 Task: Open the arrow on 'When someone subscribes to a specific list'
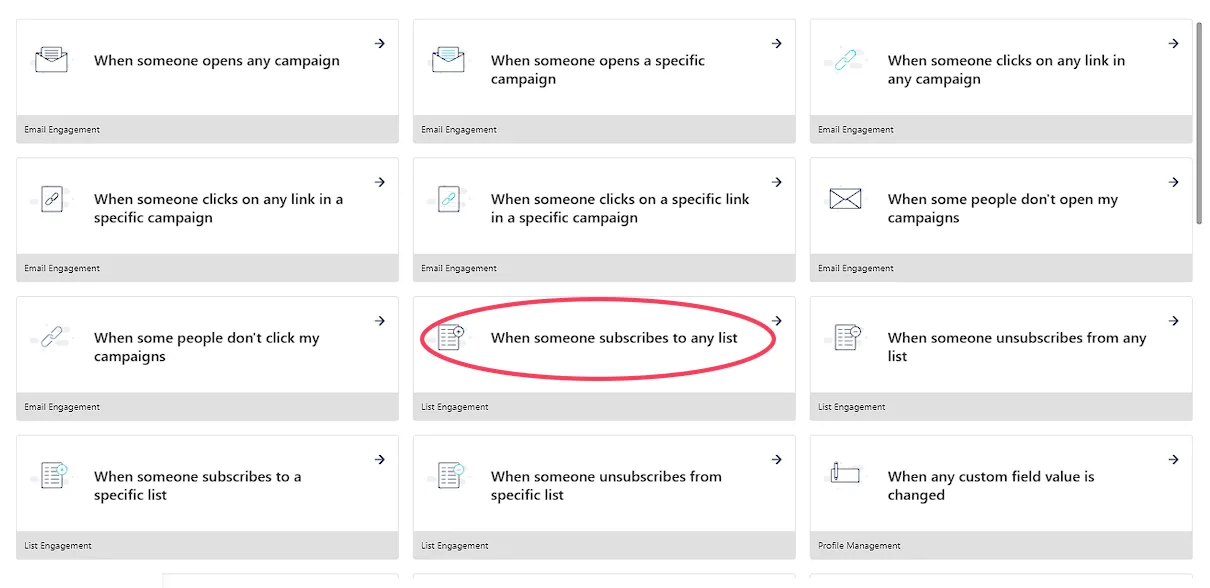[380, 460]
